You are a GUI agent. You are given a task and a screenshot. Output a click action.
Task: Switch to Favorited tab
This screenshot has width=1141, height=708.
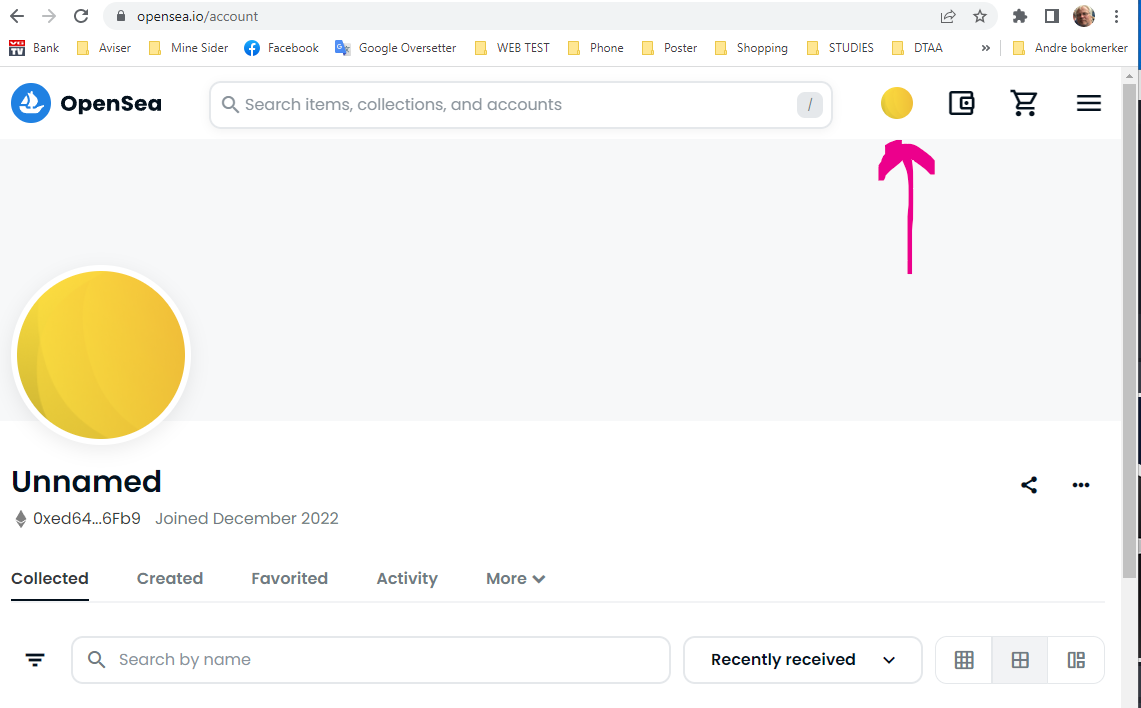pos(290,578)
